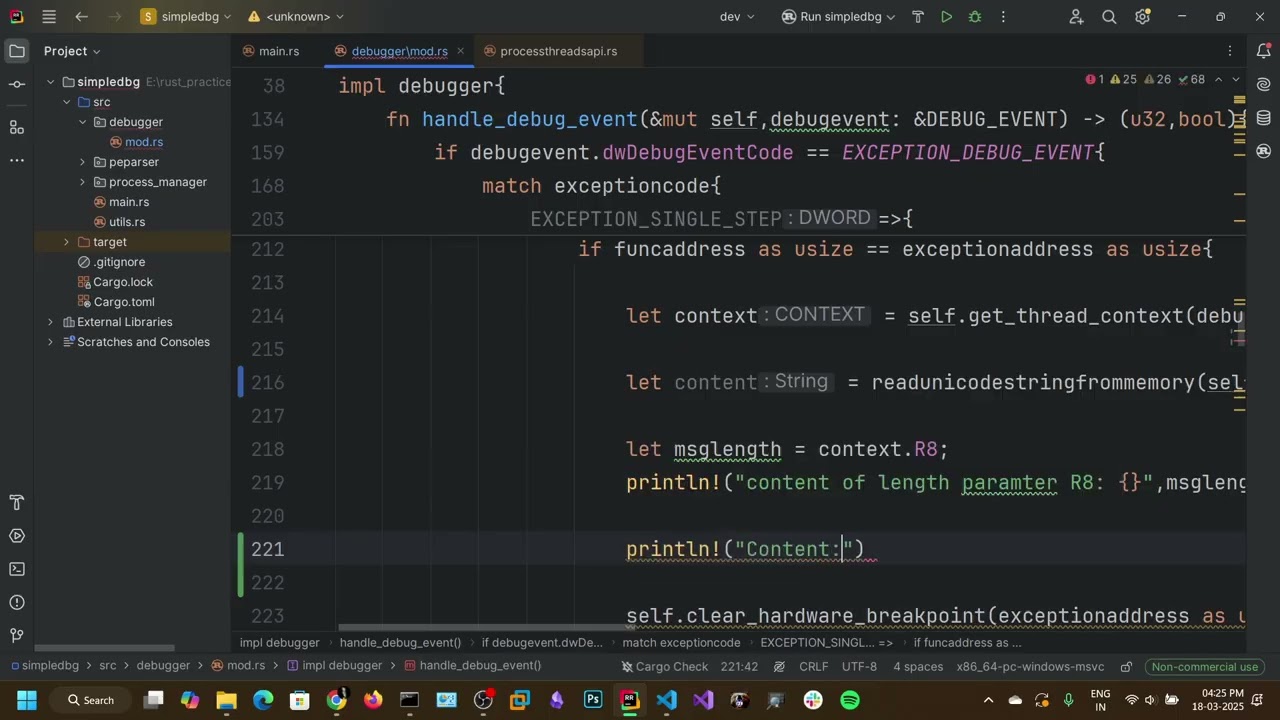Open Build tool window hammer in left sidebar
Viewport: 1280px width, 720px height.
(17, 502)
